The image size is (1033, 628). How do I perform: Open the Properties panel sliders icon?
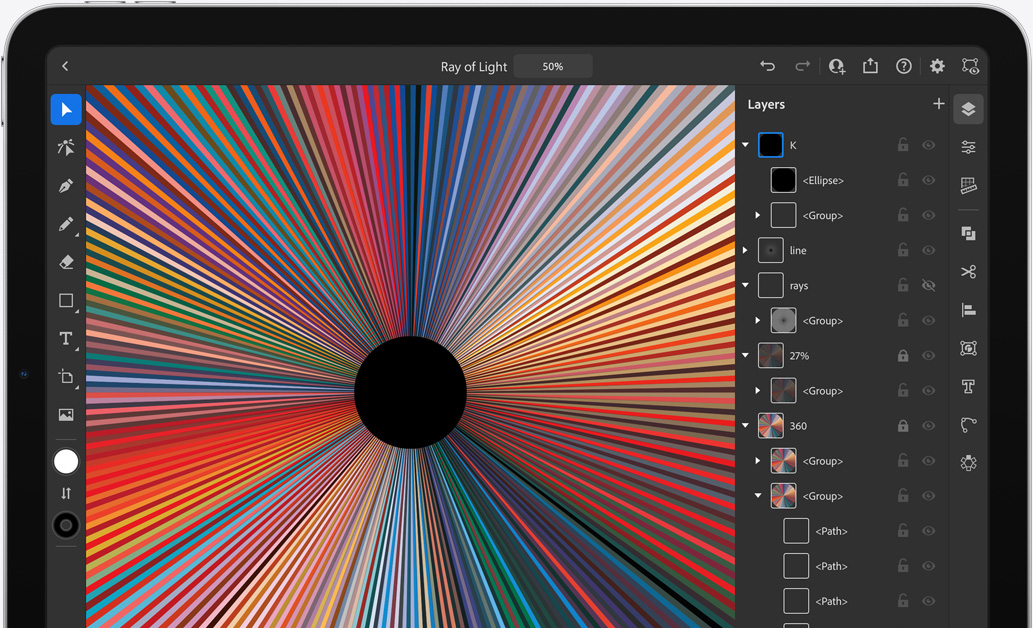pos(968,147)
